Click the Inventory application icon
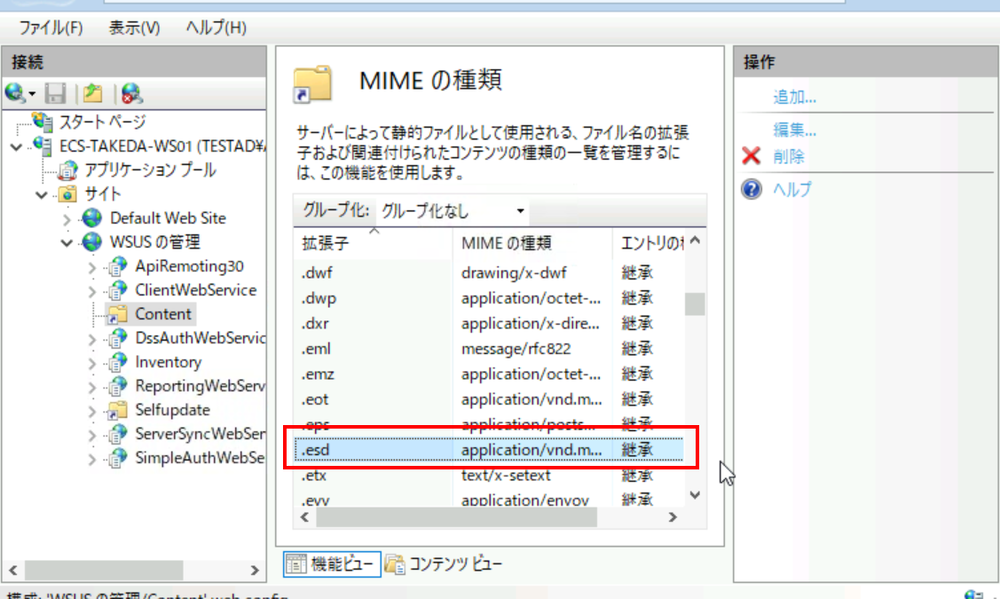This screenshot has height=599, width=1000. coord(117,362)
